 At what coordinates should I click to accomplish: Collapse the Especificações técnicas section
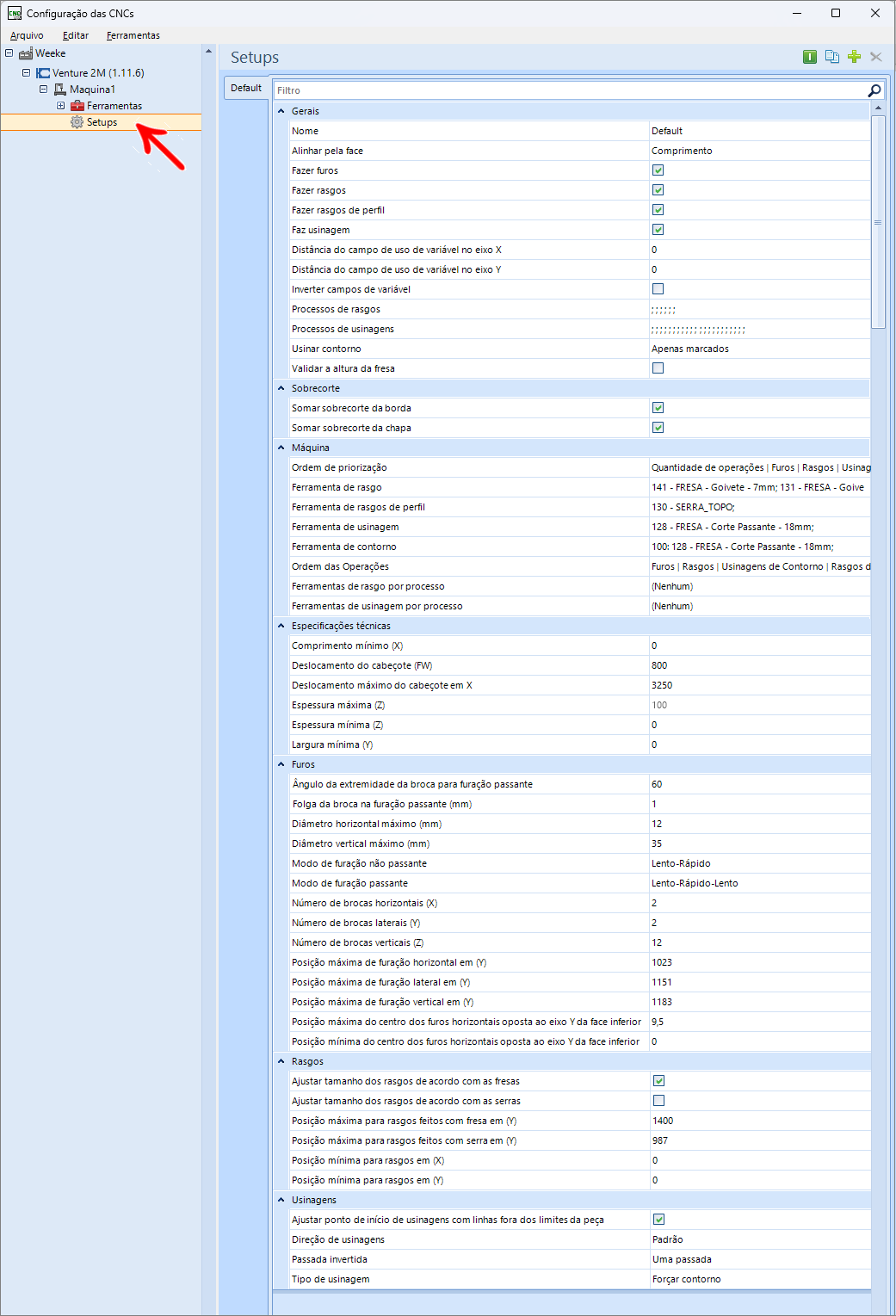click(281, 626)
